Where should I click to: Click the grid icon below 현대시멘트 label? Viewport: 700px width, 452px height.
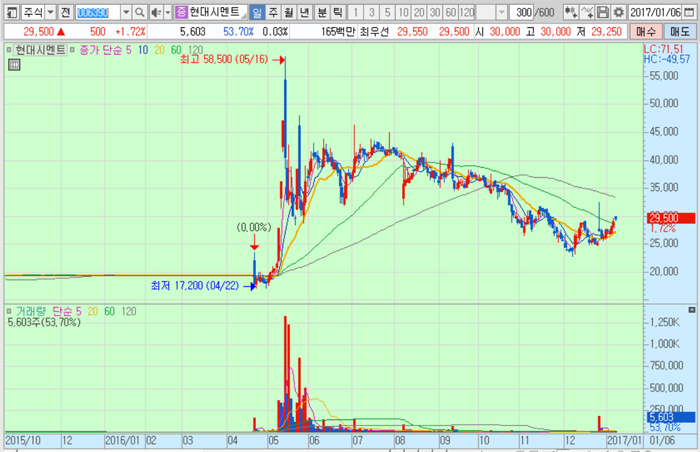(14, 65)
